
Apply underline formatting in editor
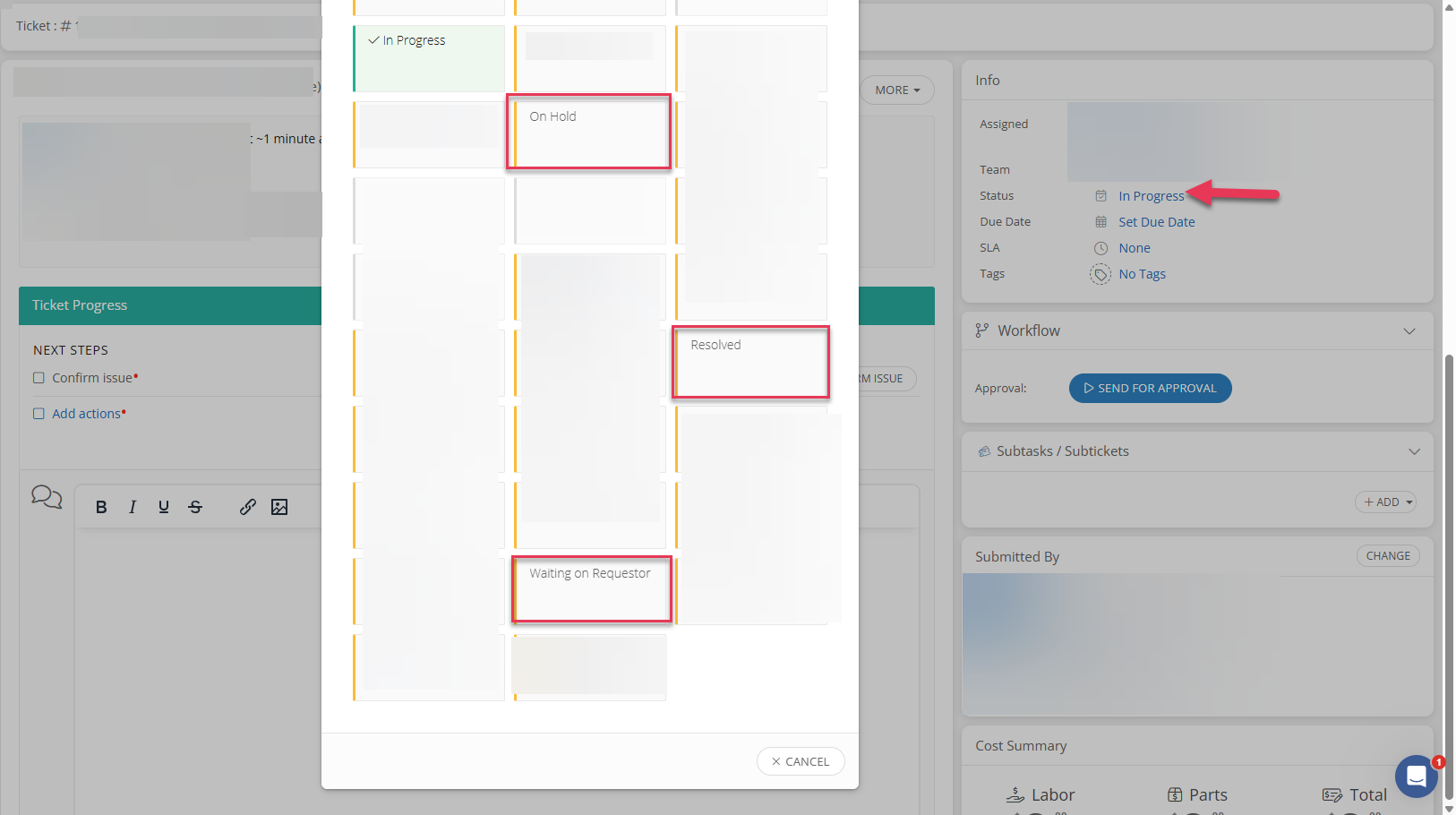(x=164, y=507)
